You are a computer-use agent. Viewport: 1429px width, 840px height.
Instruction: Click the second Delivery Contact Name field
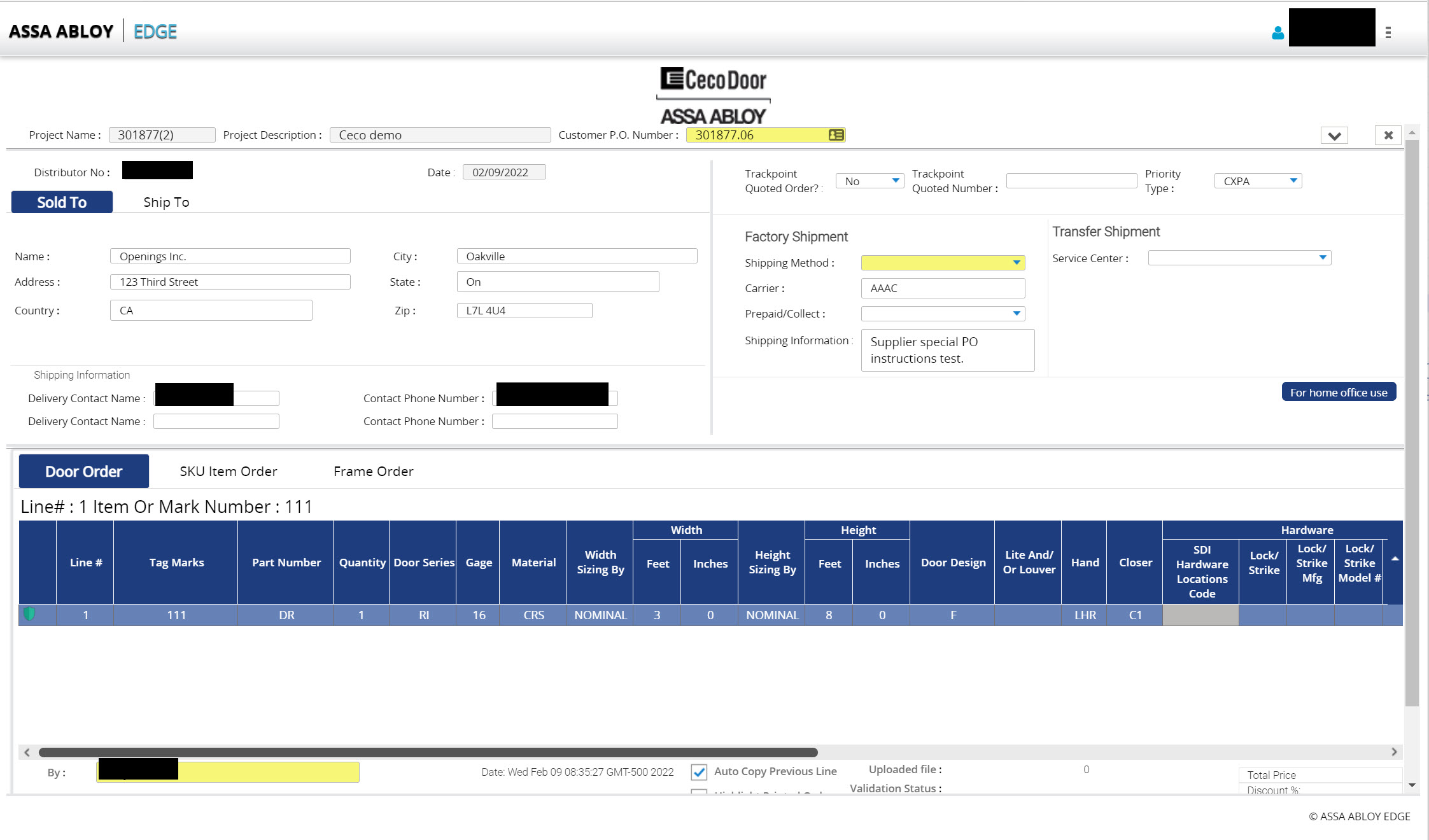click(216, 421)
